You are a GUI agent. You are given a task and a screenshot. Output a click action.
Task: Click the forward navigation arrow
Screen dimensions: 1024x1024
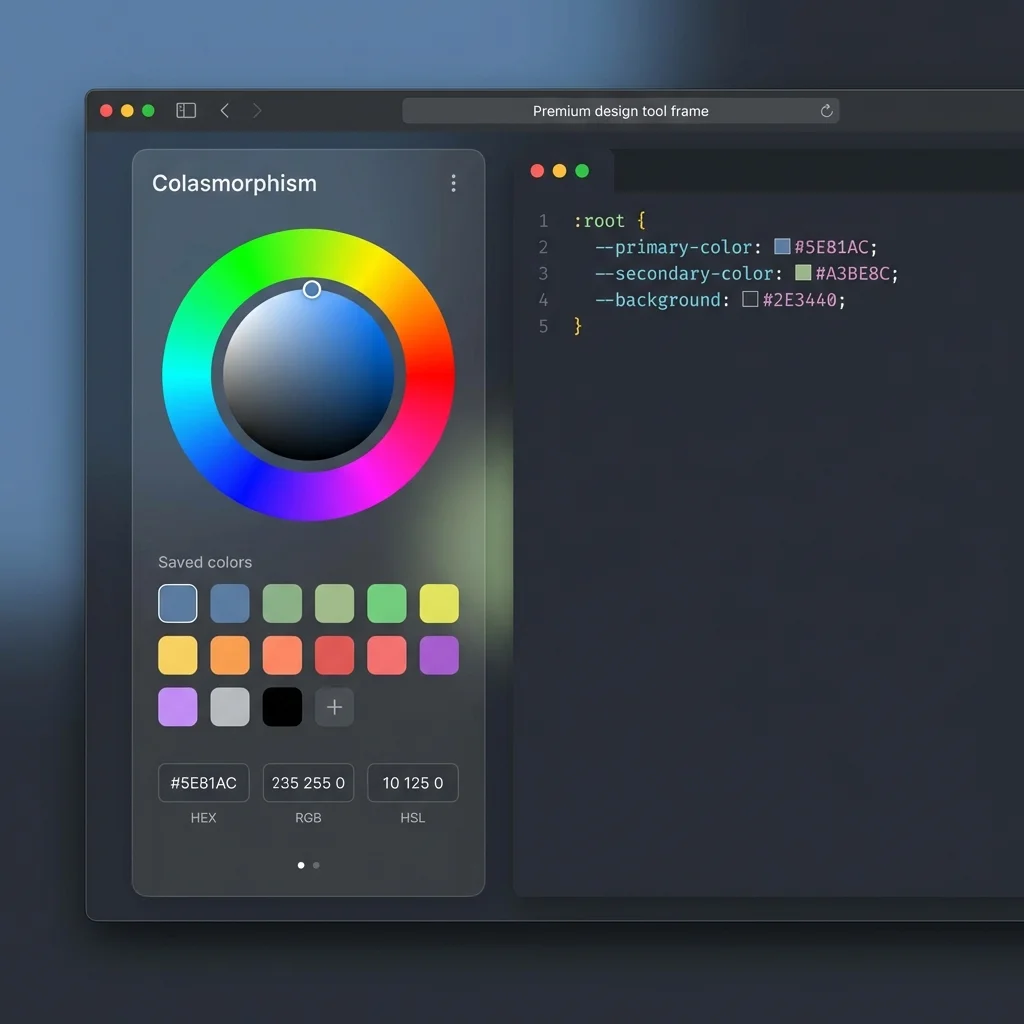(257, 110)
